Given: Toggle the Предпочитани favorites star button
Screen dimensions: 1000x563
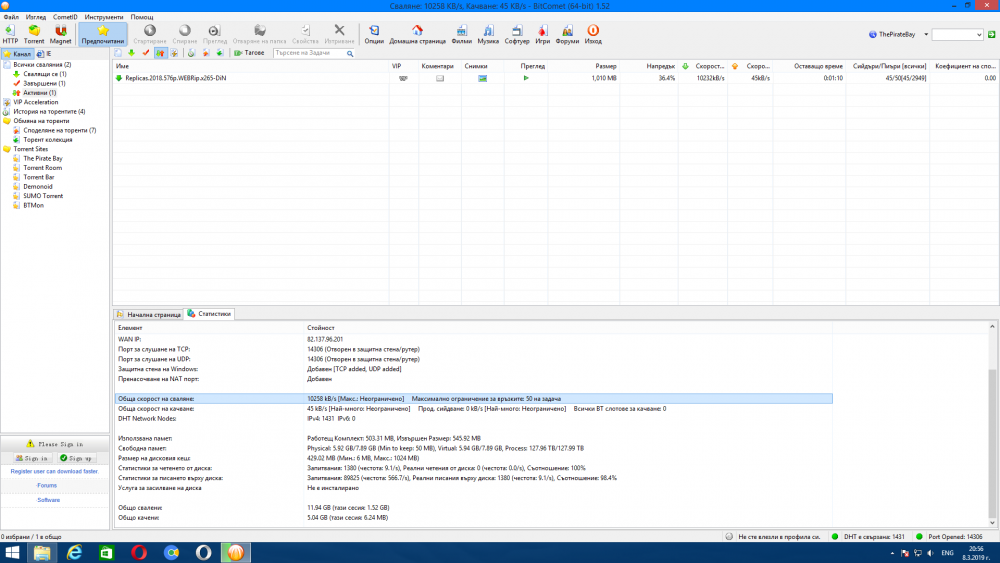Looking at the screenshot, I should point(103,34).
